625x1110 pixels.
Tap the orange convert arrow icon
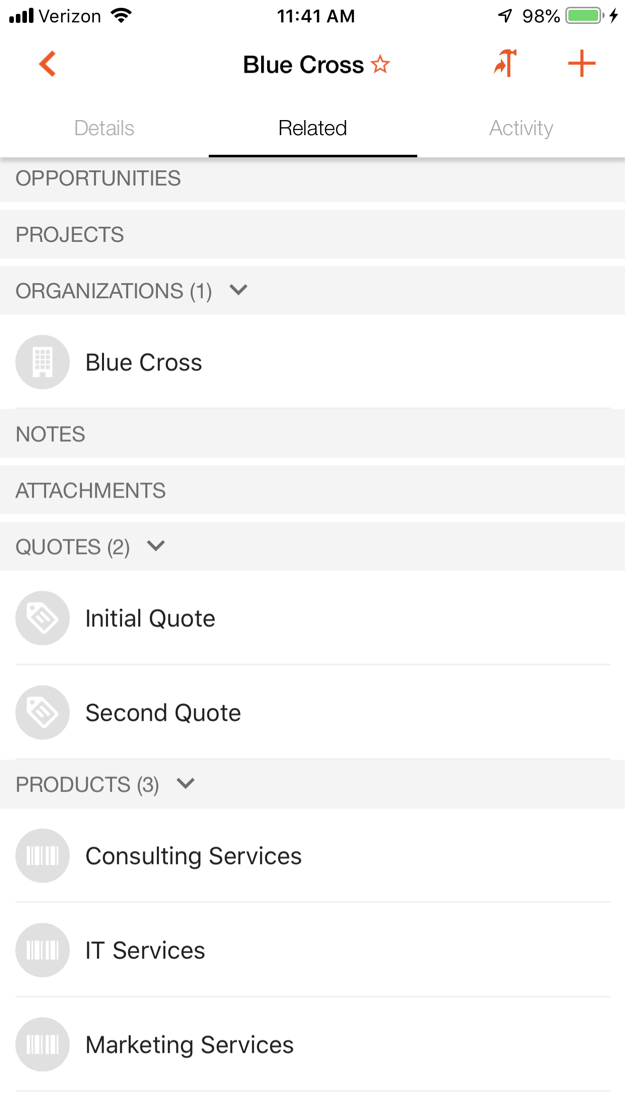pyautogui.click(x=505, y=64)
